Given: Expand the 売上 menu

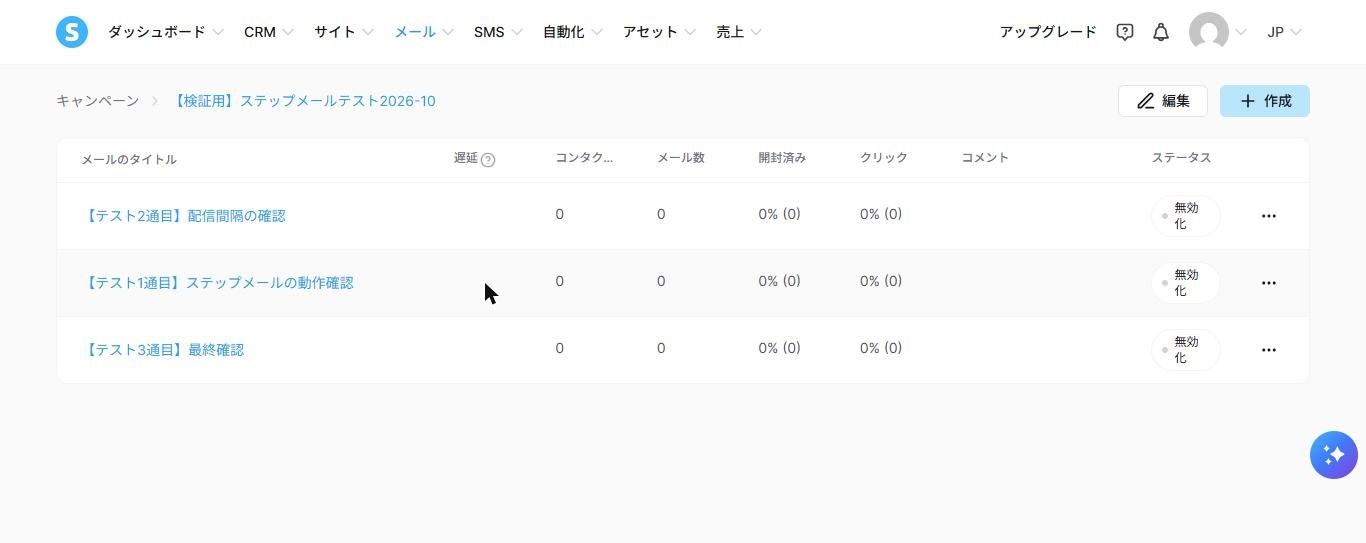Looking at the screenshot, I should click(738, 32).
